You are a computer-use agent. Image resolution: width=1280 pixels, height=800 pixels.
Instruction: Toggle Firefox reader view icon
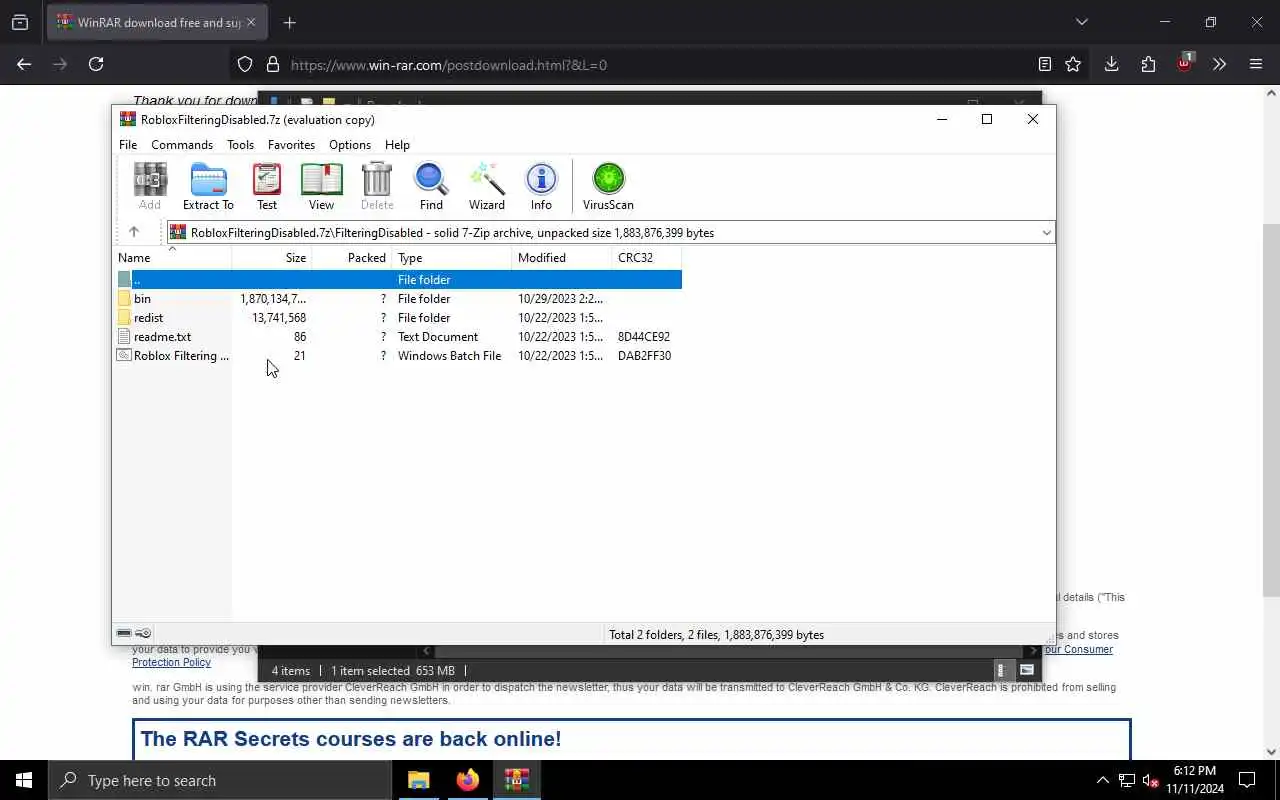pos(1044,64)
